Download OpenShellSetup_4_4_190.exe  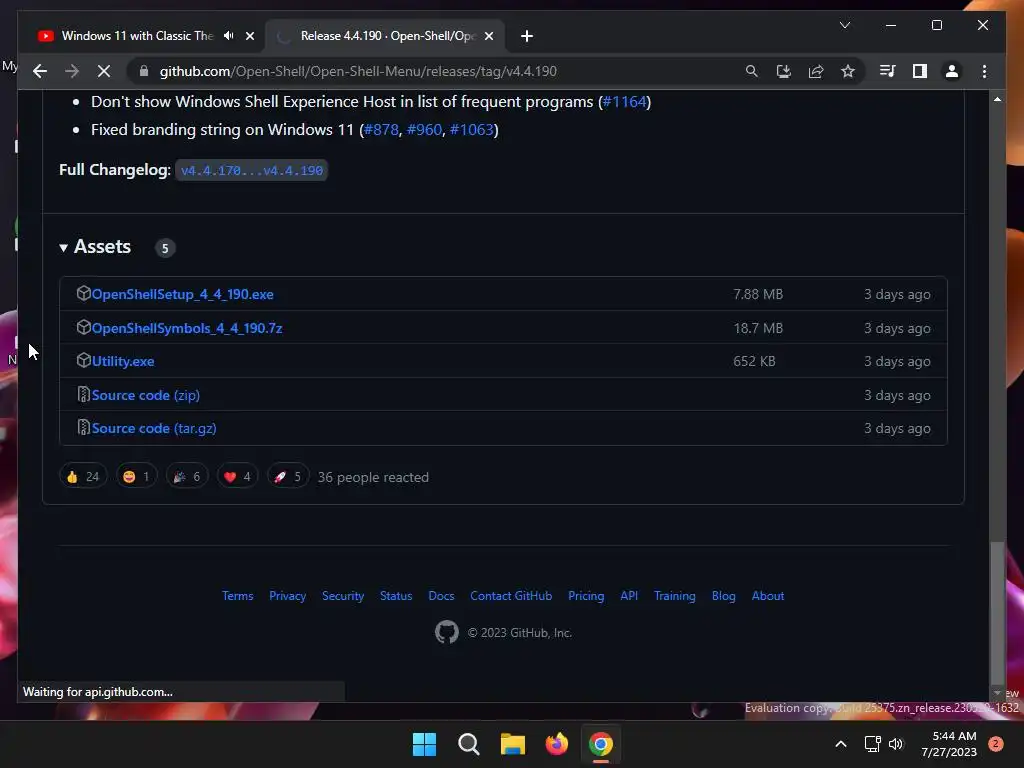pos(182,295)
